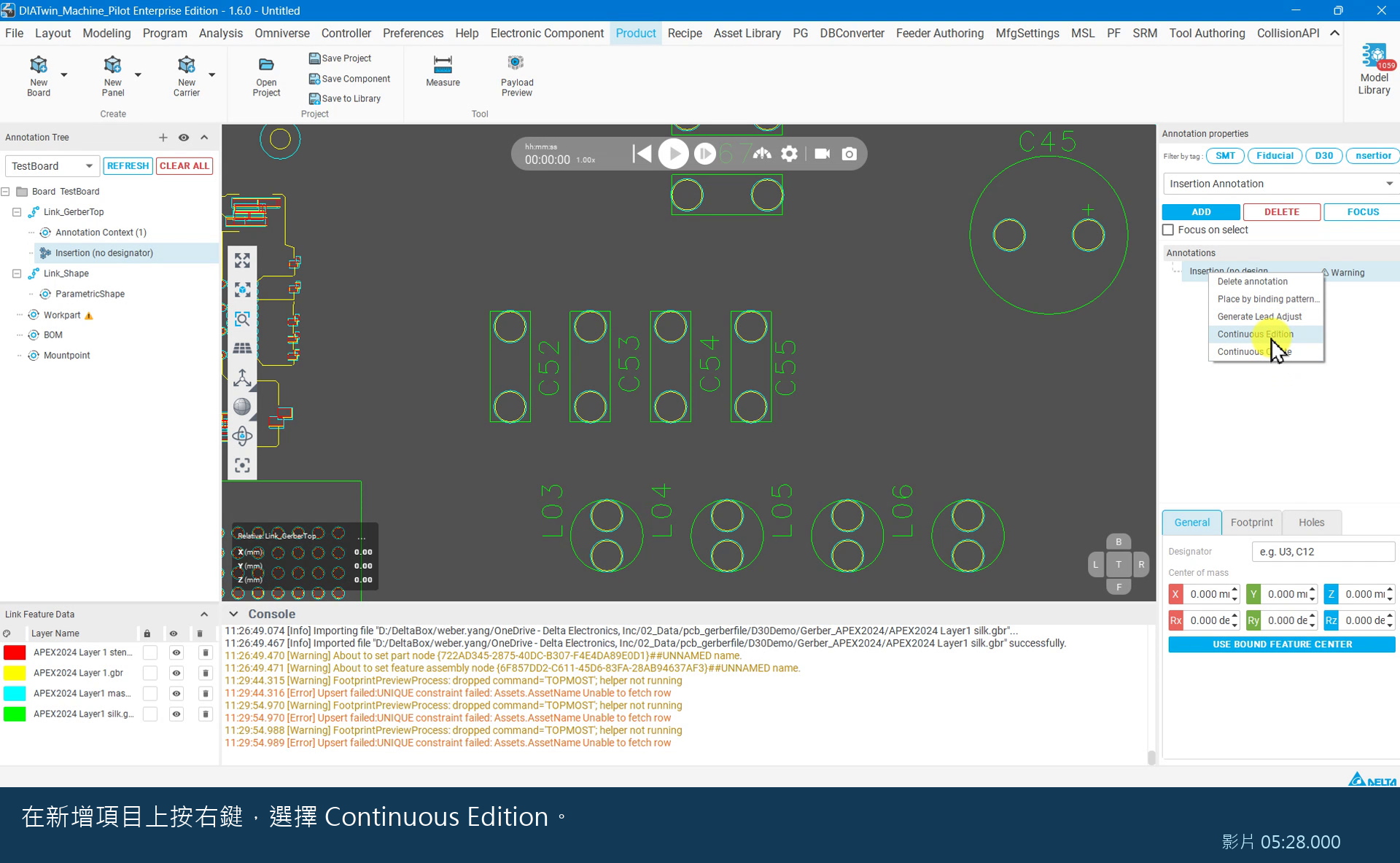Click the axis triad icon in viewport toolbar
Viewport: 1400px width, 863px height.
242,378
